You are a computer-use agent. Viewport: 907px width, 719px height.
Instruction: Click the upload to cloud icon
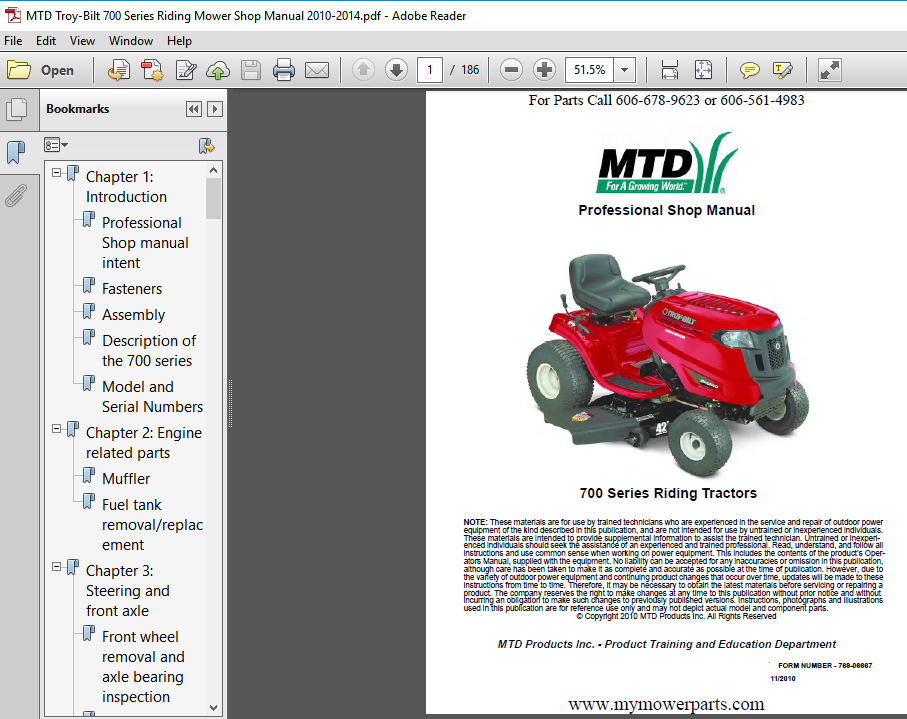point(218,71)
